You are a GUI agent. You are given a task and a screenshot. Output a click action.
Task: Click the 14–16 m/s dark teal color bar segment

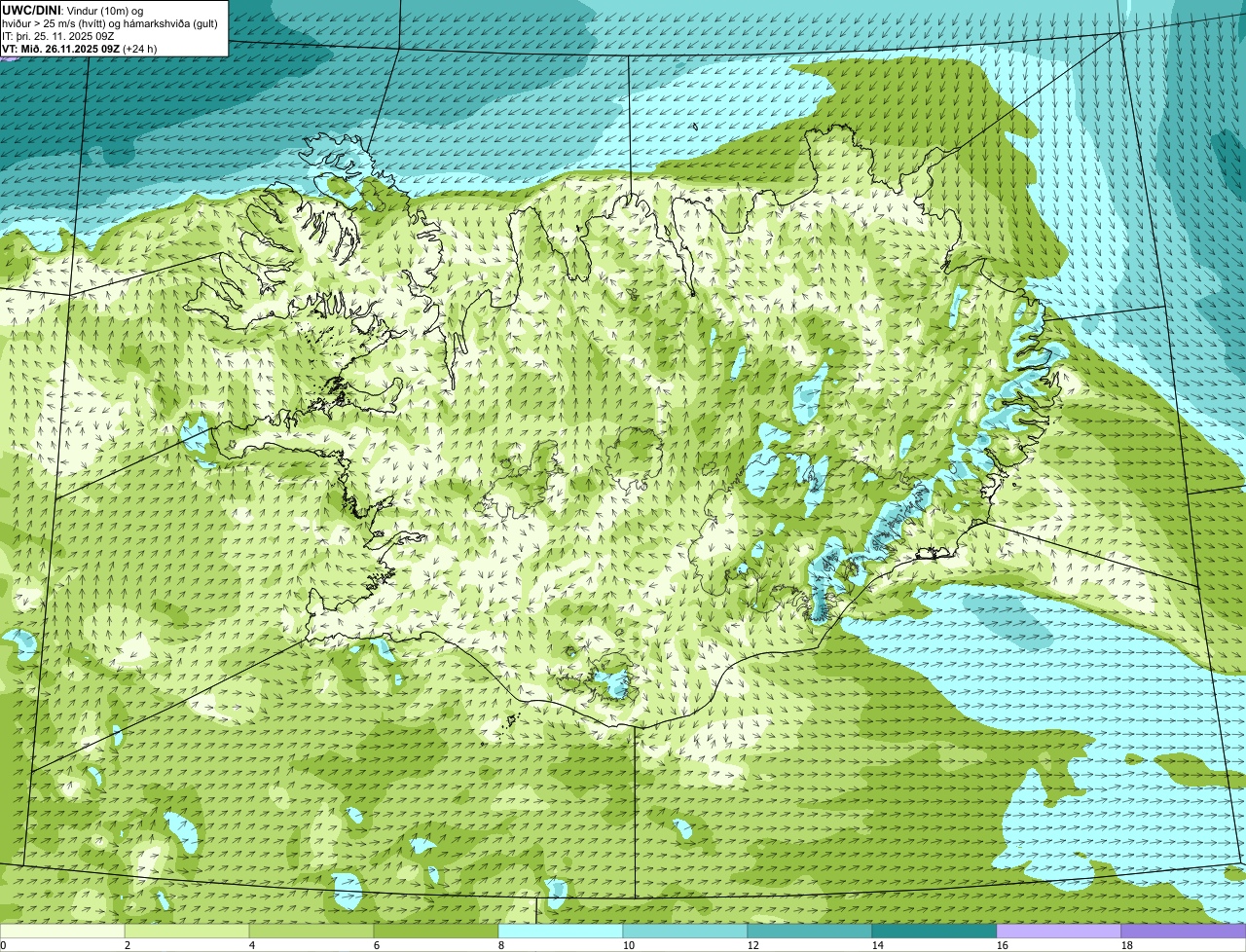pyautogui.click(x=934, y=931)
